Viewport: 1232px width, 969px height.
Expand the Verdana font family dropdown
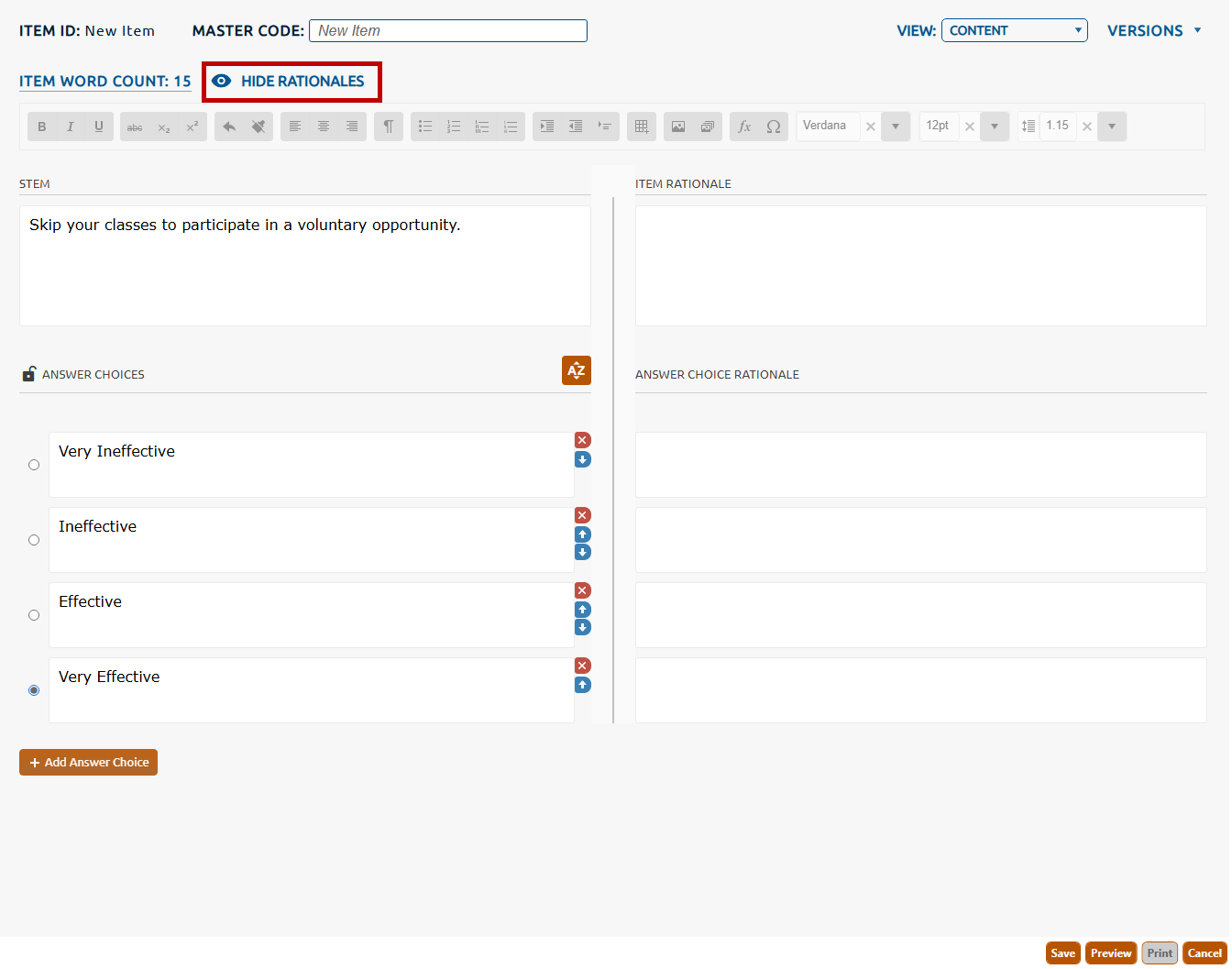(896, 127)
